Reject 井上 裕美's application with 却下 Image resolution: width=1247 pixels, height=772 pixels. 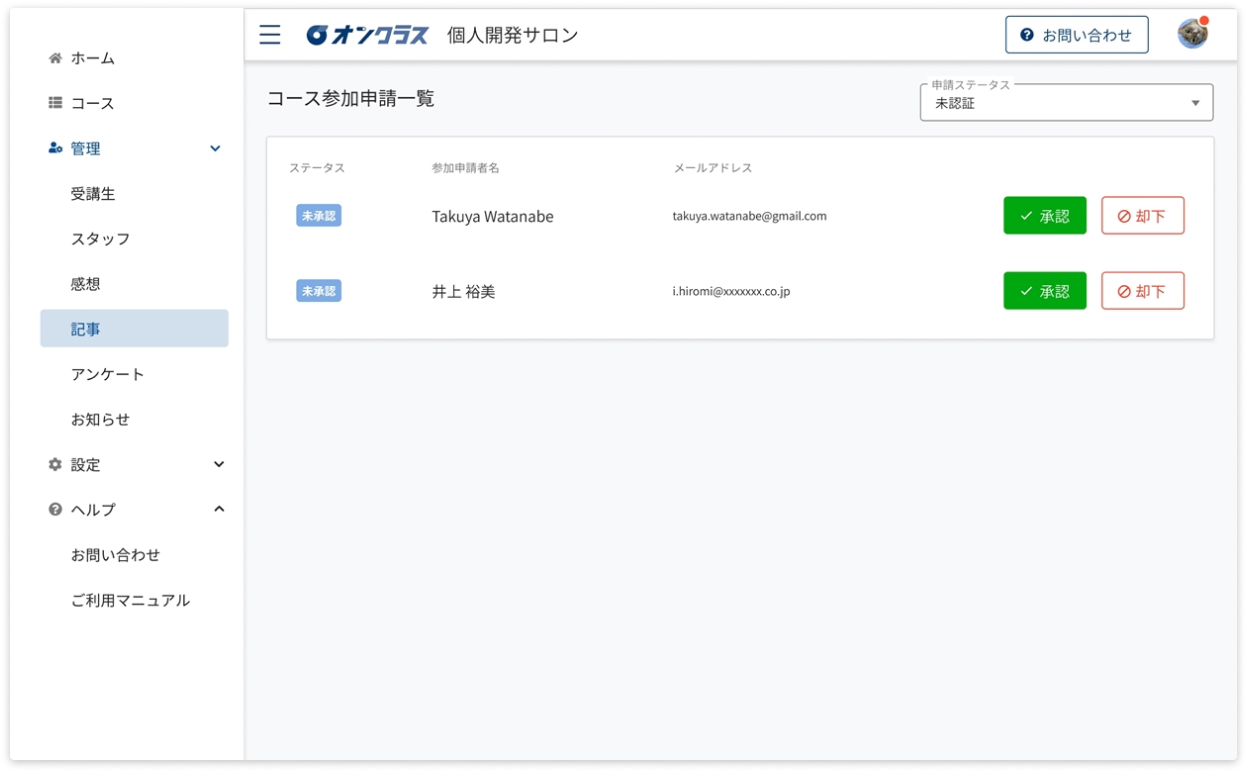click(x=1142, y=291)
